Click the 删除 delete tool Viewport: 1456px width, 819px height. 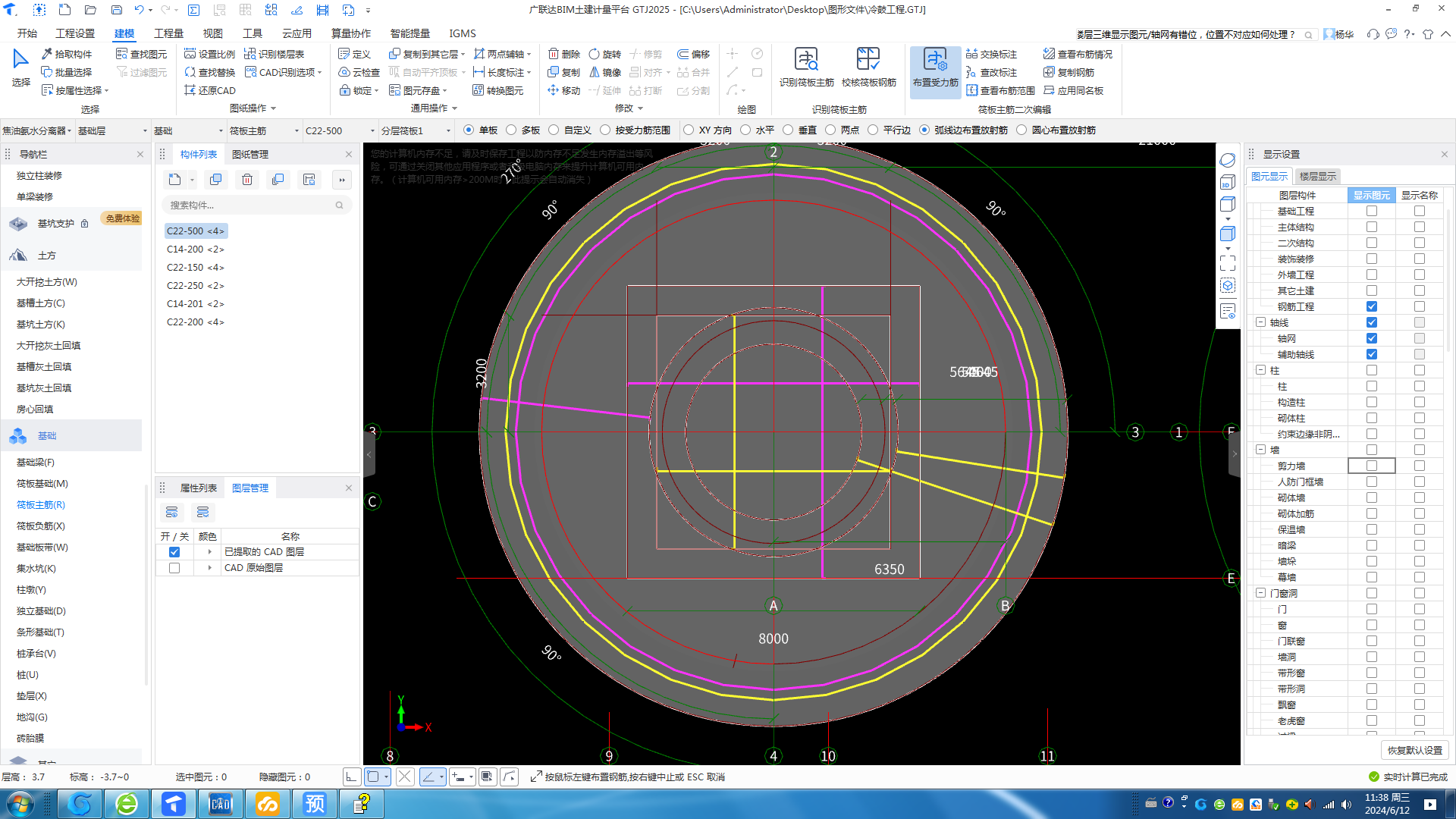pos(564,54)
